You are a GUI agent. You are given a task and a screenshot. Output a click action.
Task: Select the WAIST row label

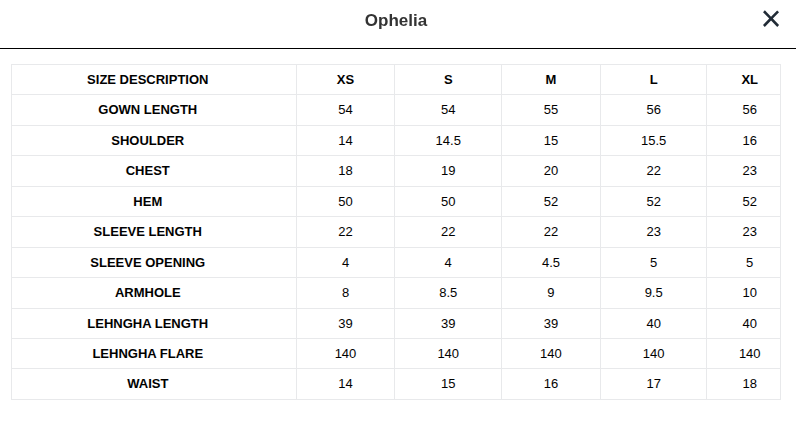(x=148, y=383)
